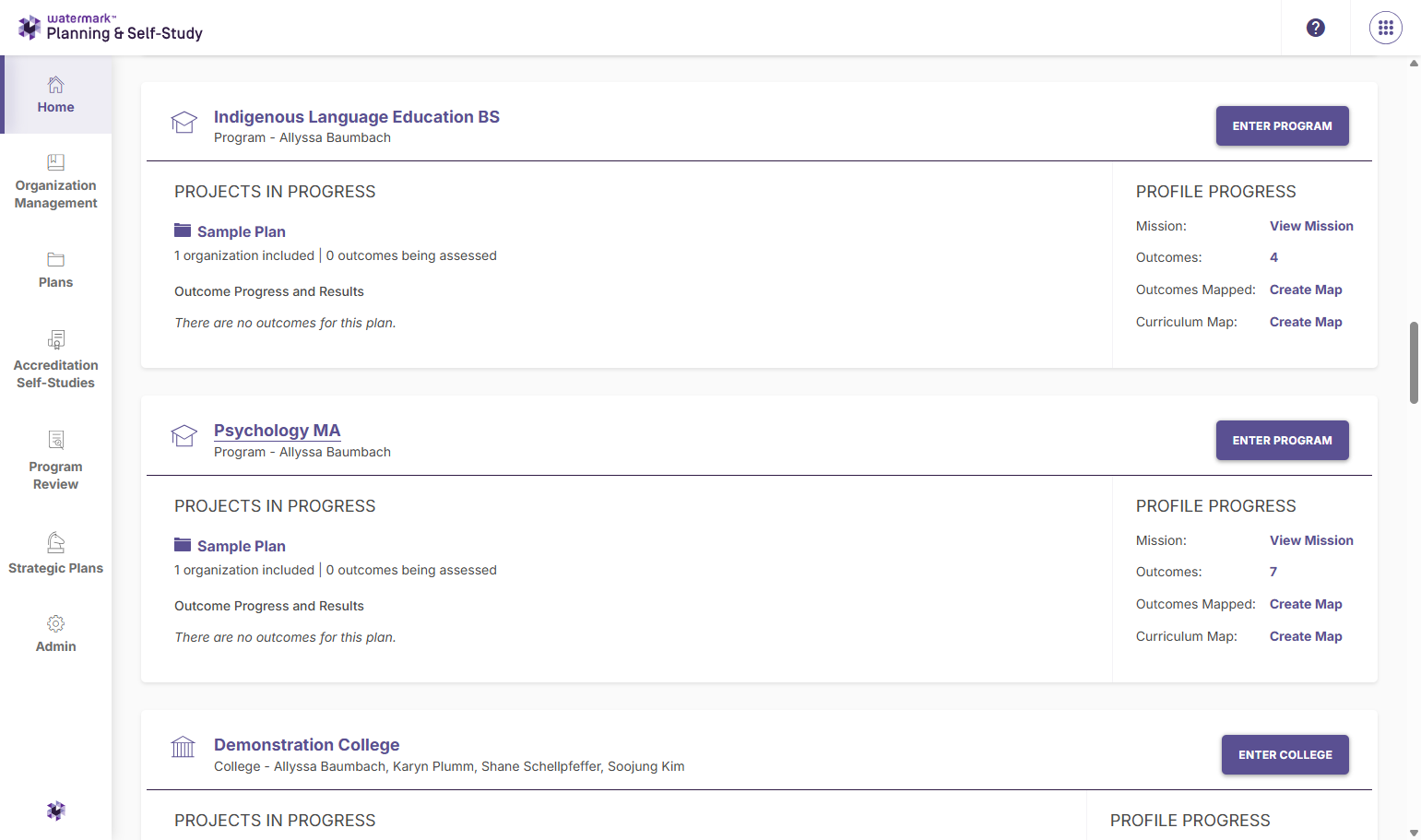The height and width of the screenshot is (840, 1421).
Task: Open the Indigenous Language Education BS title link
Action: tap(357, 117)
